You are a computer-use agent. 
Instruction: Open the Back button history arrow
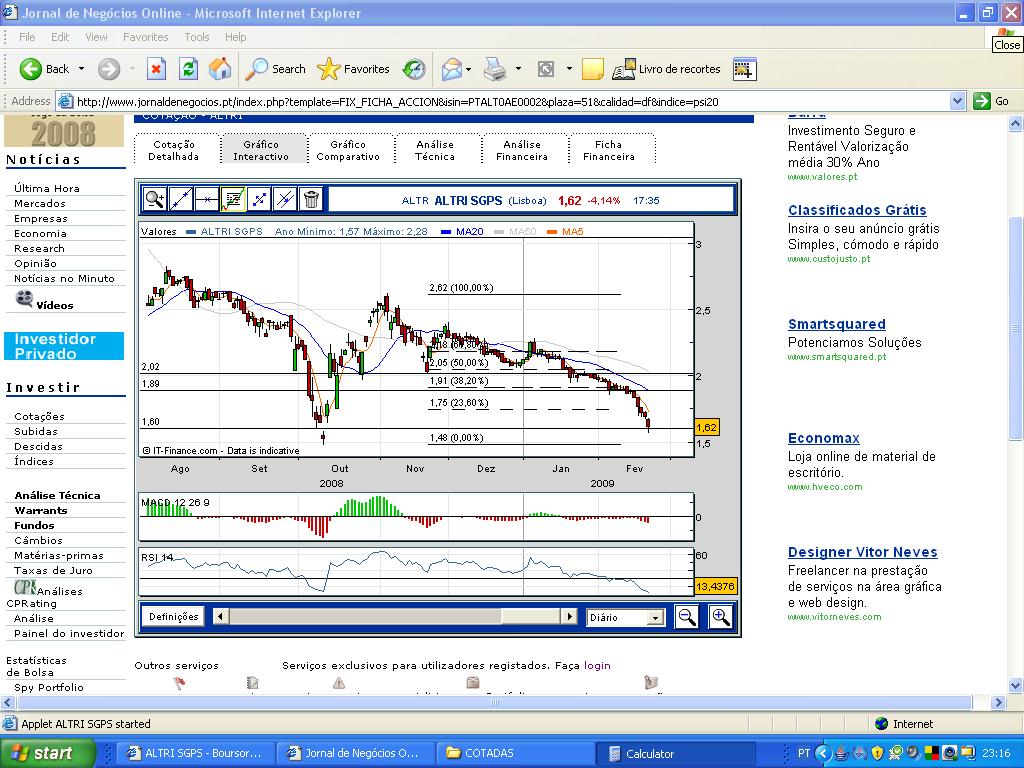tap(82, 69)
